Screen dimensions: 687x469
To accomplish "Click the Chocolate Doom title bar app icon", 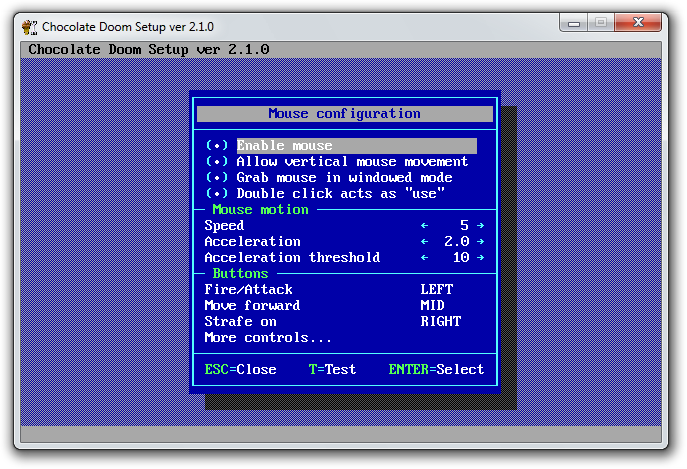I will tap(30, 25).
